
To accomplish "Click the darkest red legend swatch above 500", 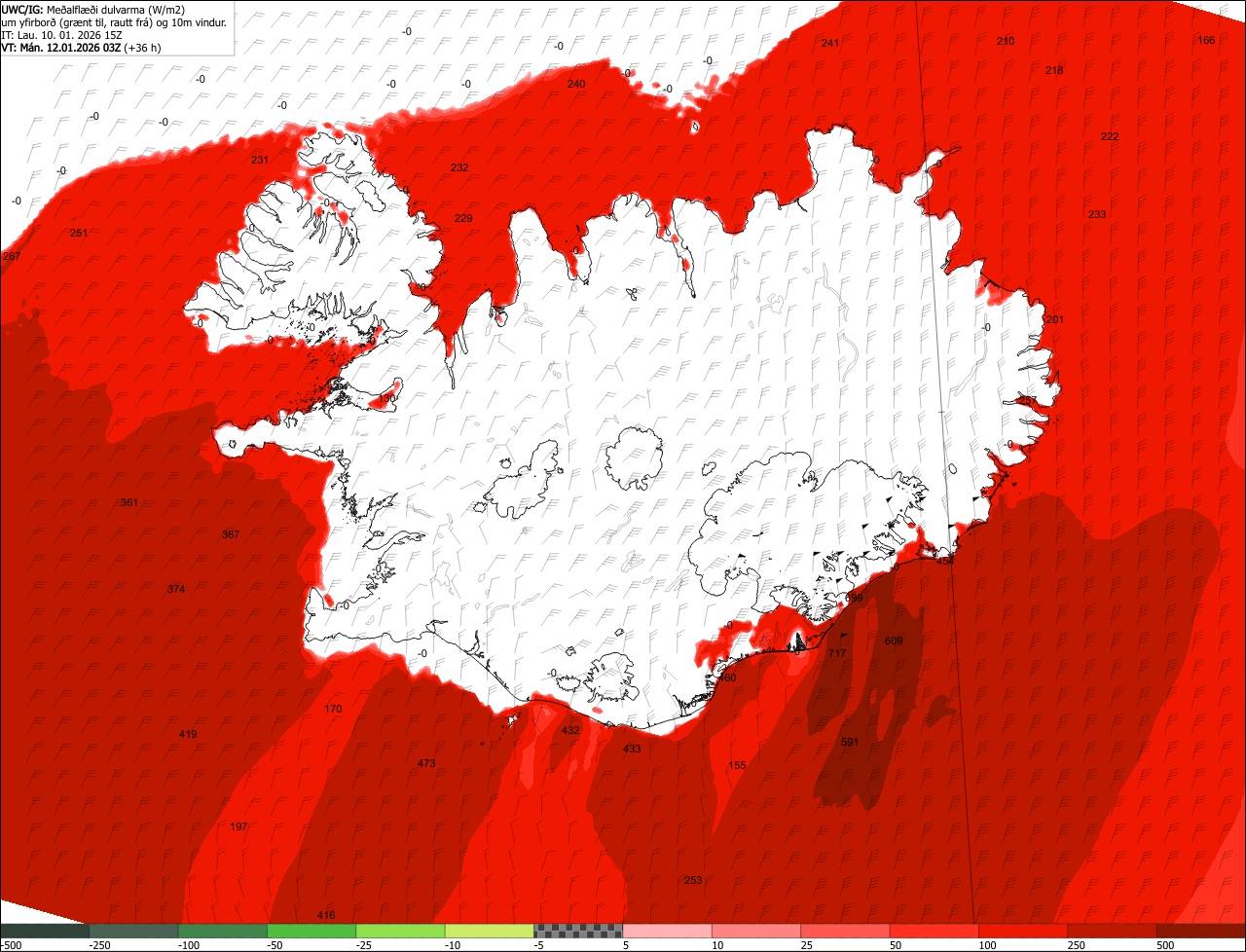I will click(1201, 931).
